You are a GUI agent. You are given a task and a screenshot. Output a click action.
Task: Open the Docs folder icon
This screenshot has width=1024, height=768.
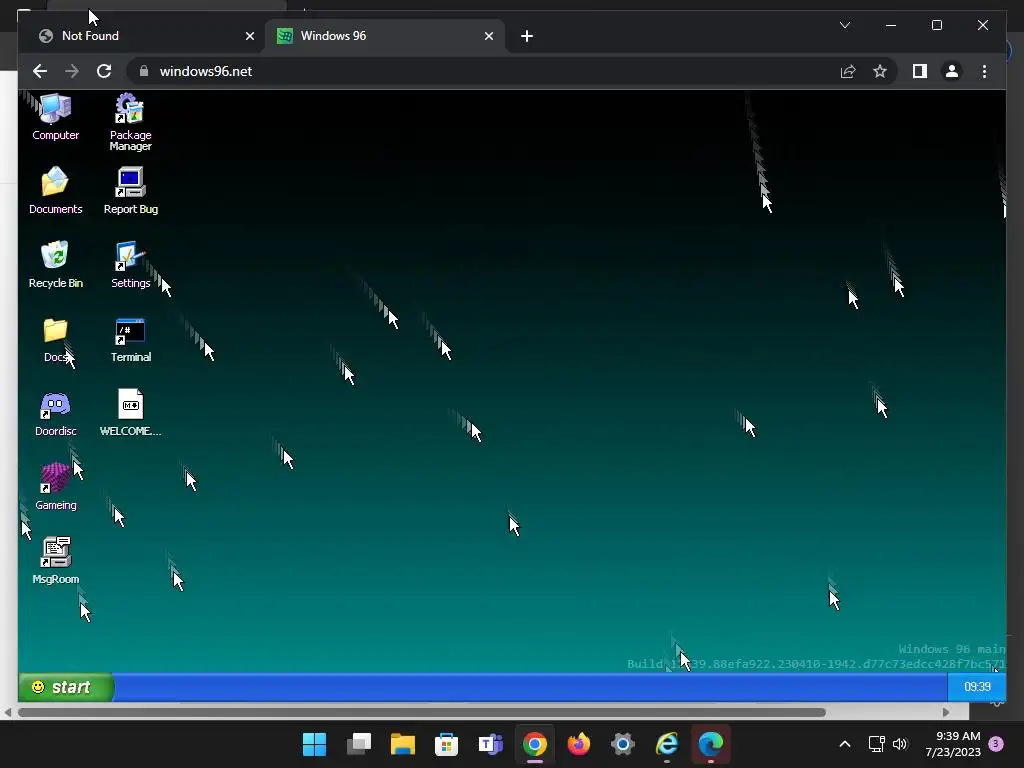tap(56, 339)
